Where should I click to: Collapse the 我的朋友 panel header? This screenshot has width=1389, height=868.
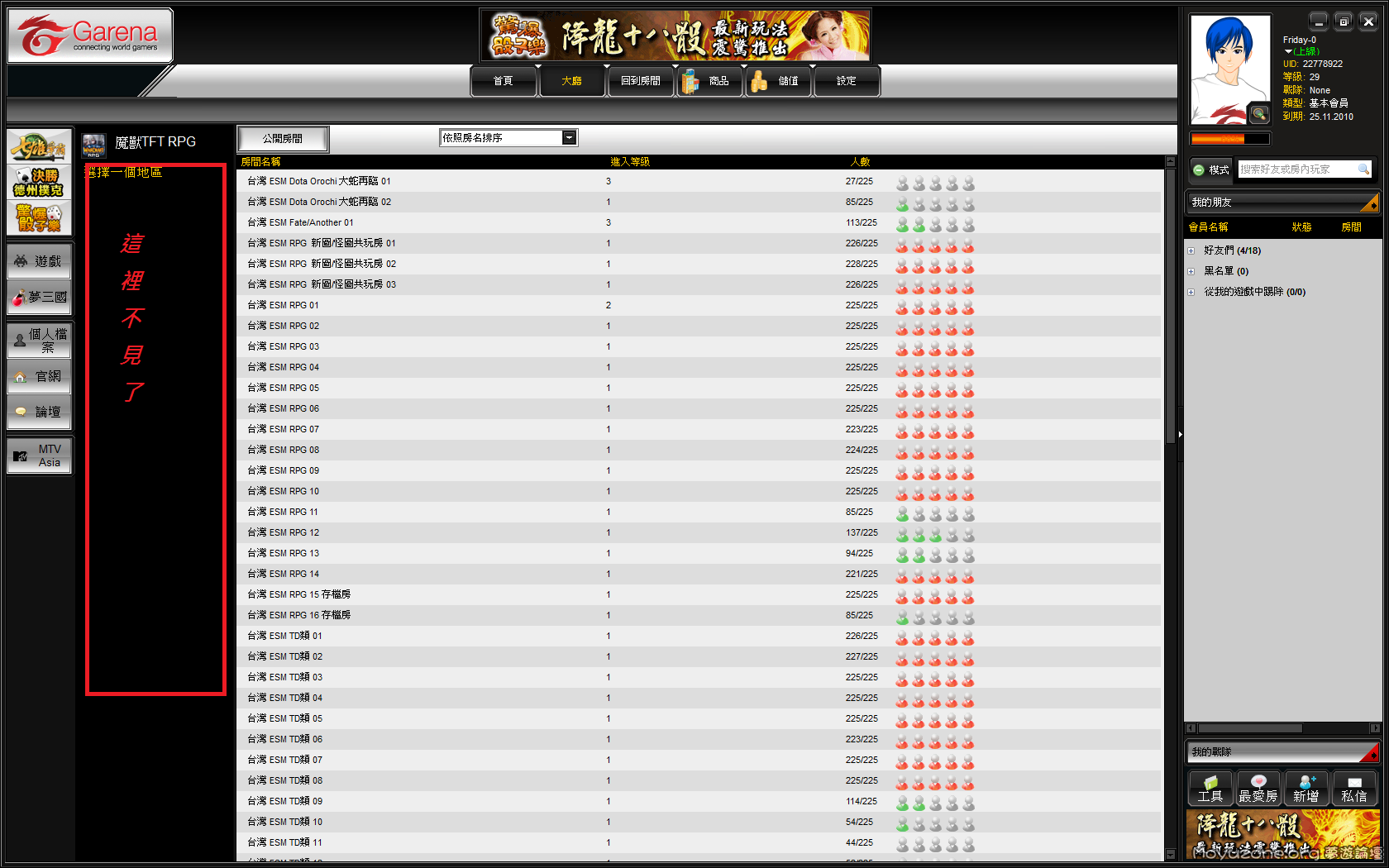(x=1283, y=202)
